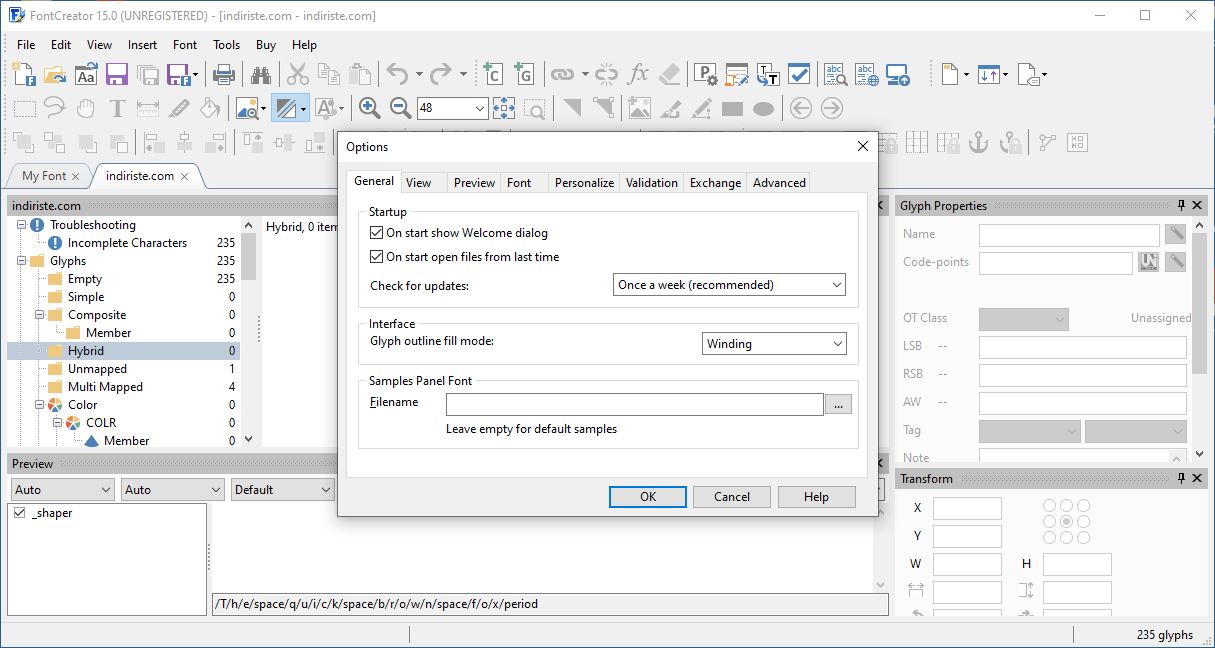The width and height of the screenshot is (1215, 648).
Task: Open the fill mode toolbar dropdown arrow
Action: pos(303,108)
